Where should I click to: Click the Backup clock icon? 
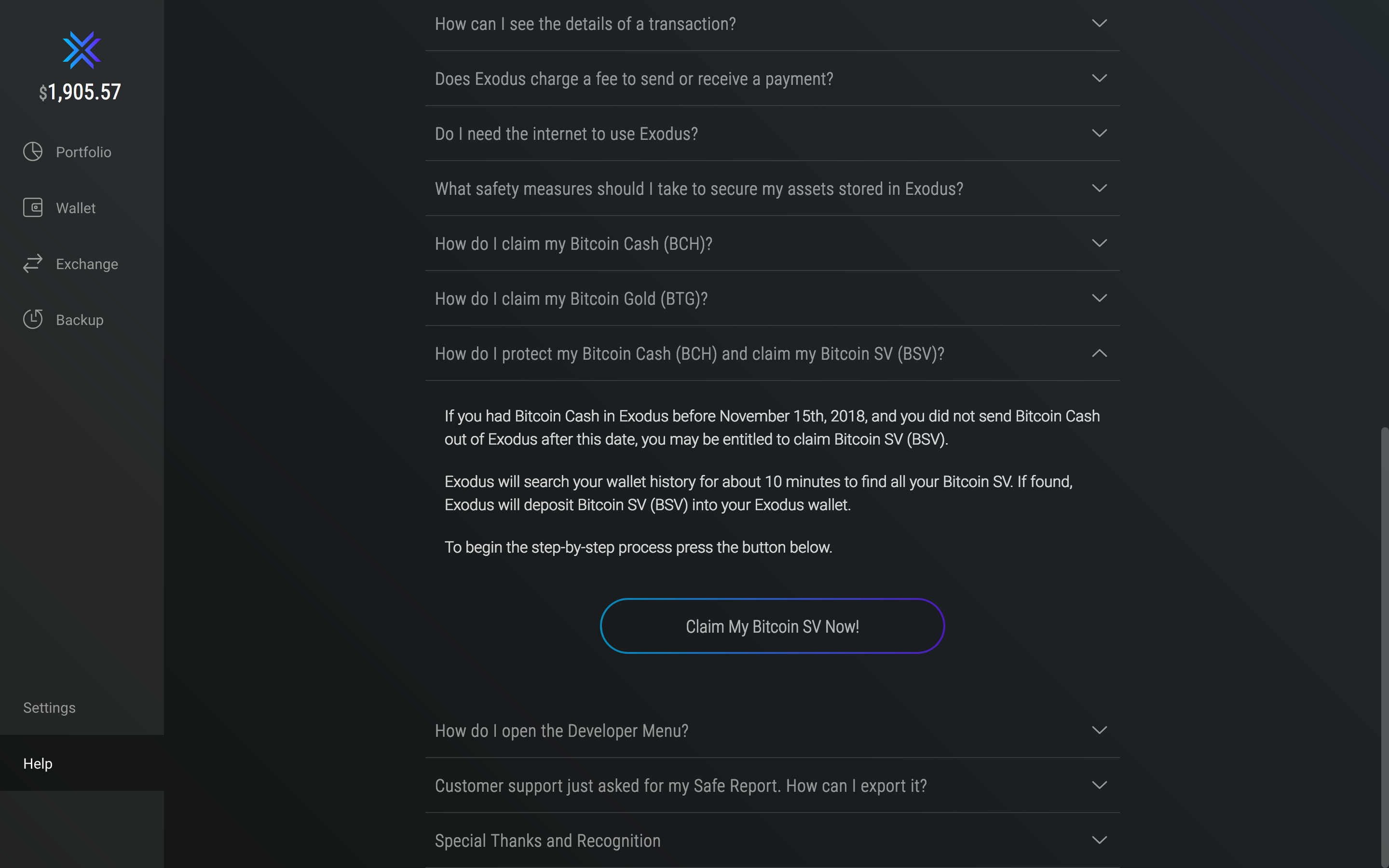(33, 319)
